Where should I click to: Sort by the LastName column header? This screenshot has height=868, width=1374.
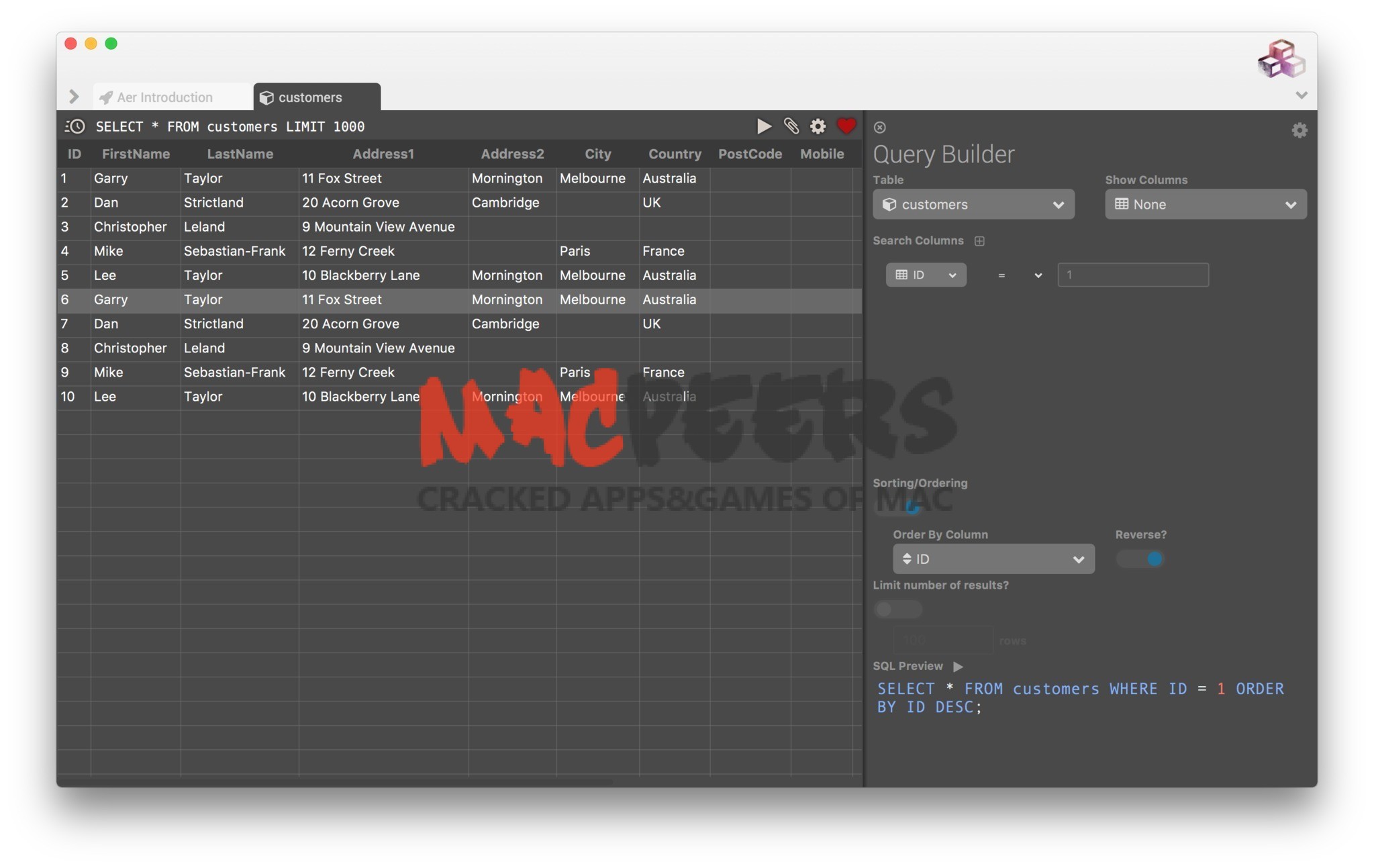[240, 154]
